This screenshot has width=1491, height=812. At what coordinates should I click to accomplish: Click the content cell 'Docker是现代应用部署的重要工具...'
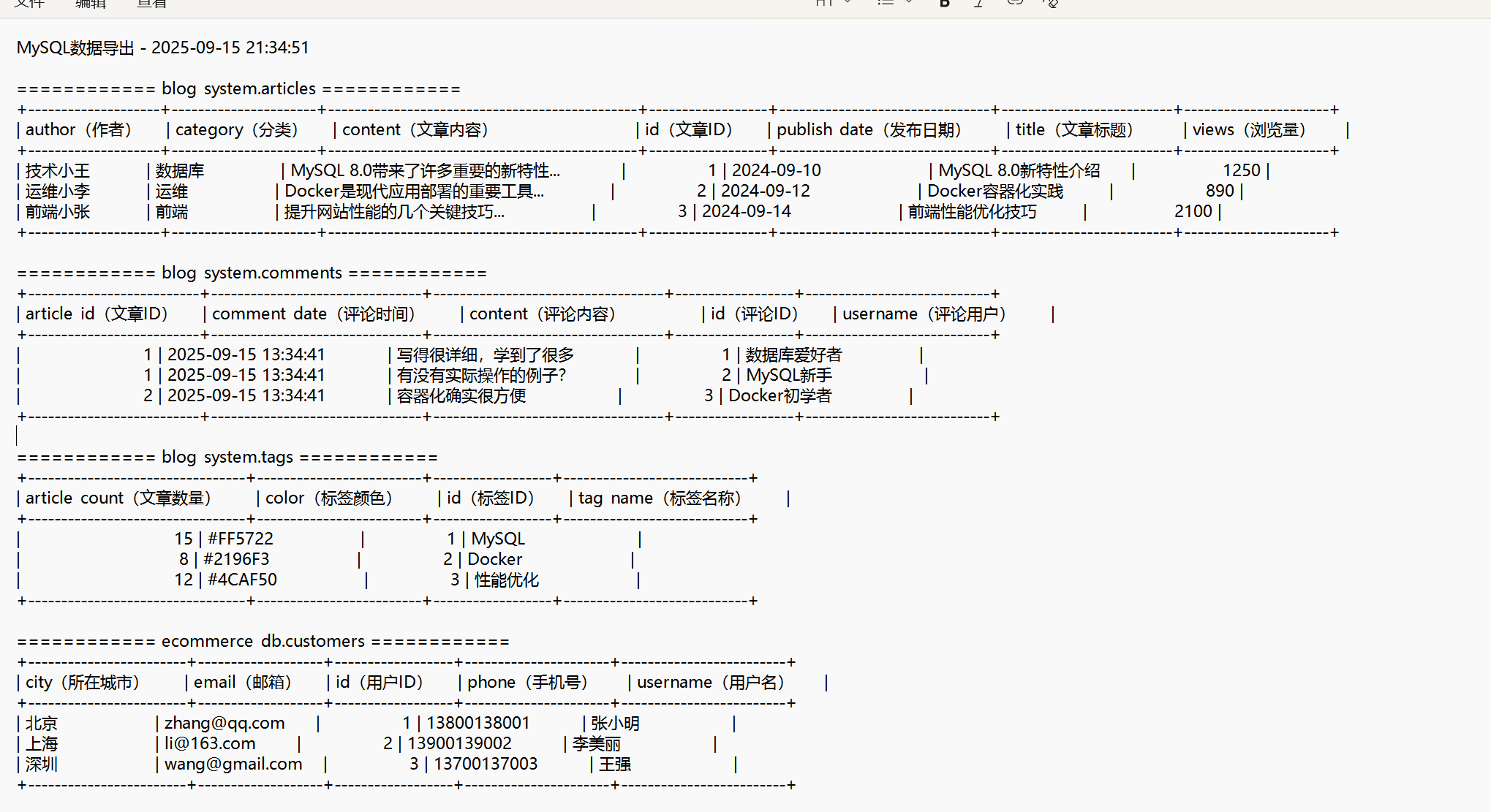pos(415,191)
